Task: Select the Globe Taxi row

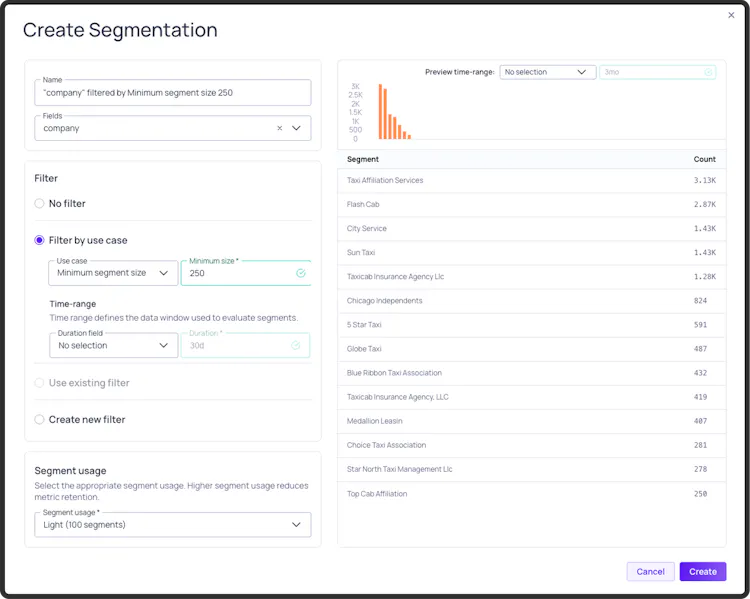Action: (x=531, y=349)
